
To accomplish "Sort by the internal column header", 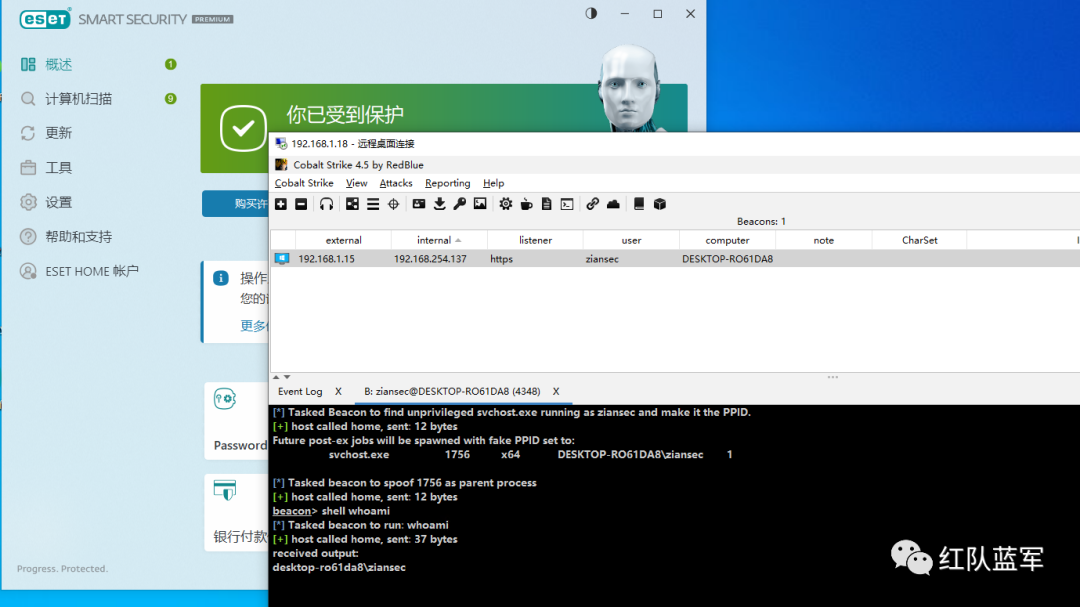I will click(x=439, y=240).
